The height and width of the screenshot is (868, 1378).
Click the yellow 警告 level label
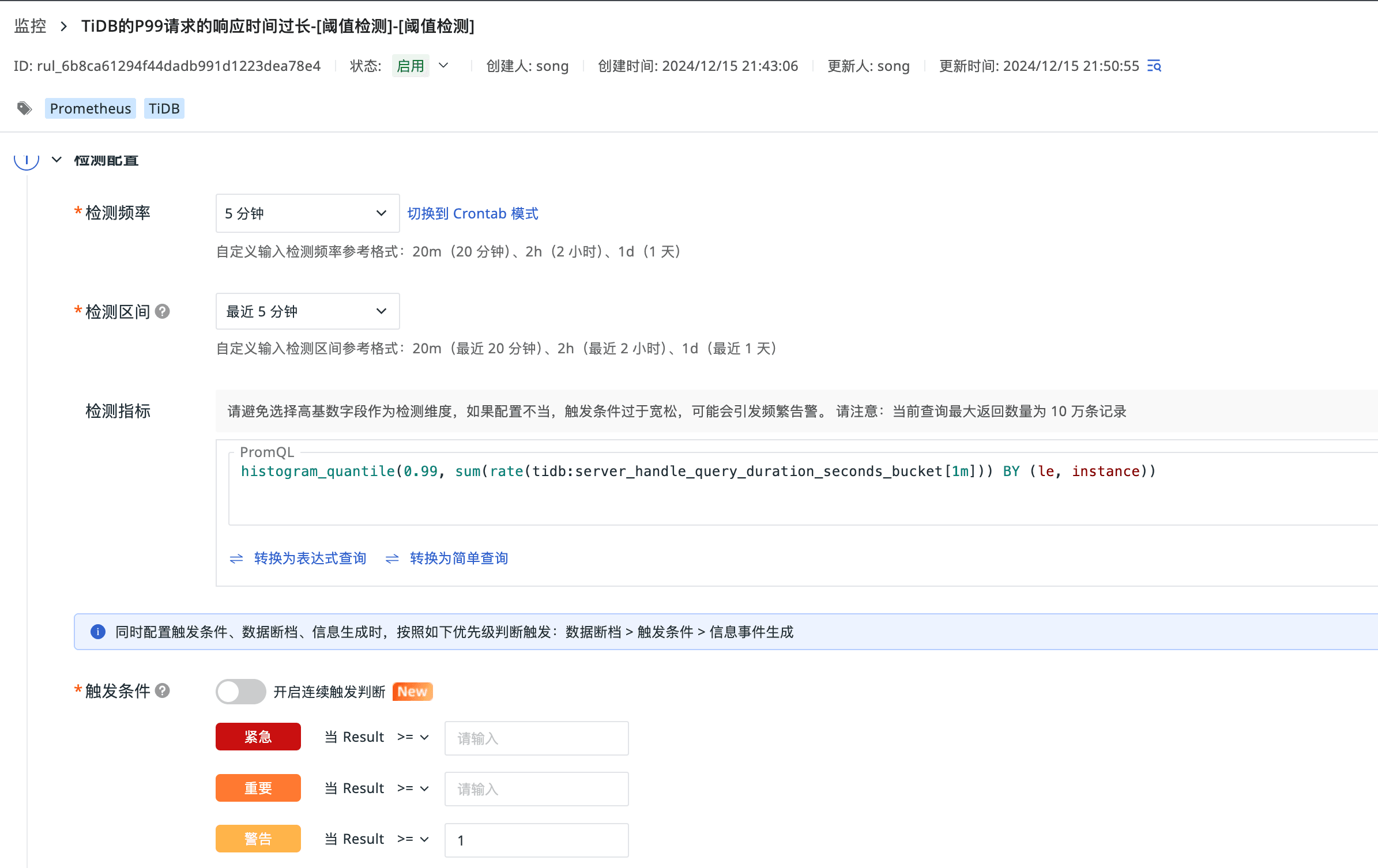pyautogui.click(x=258, y=839)
